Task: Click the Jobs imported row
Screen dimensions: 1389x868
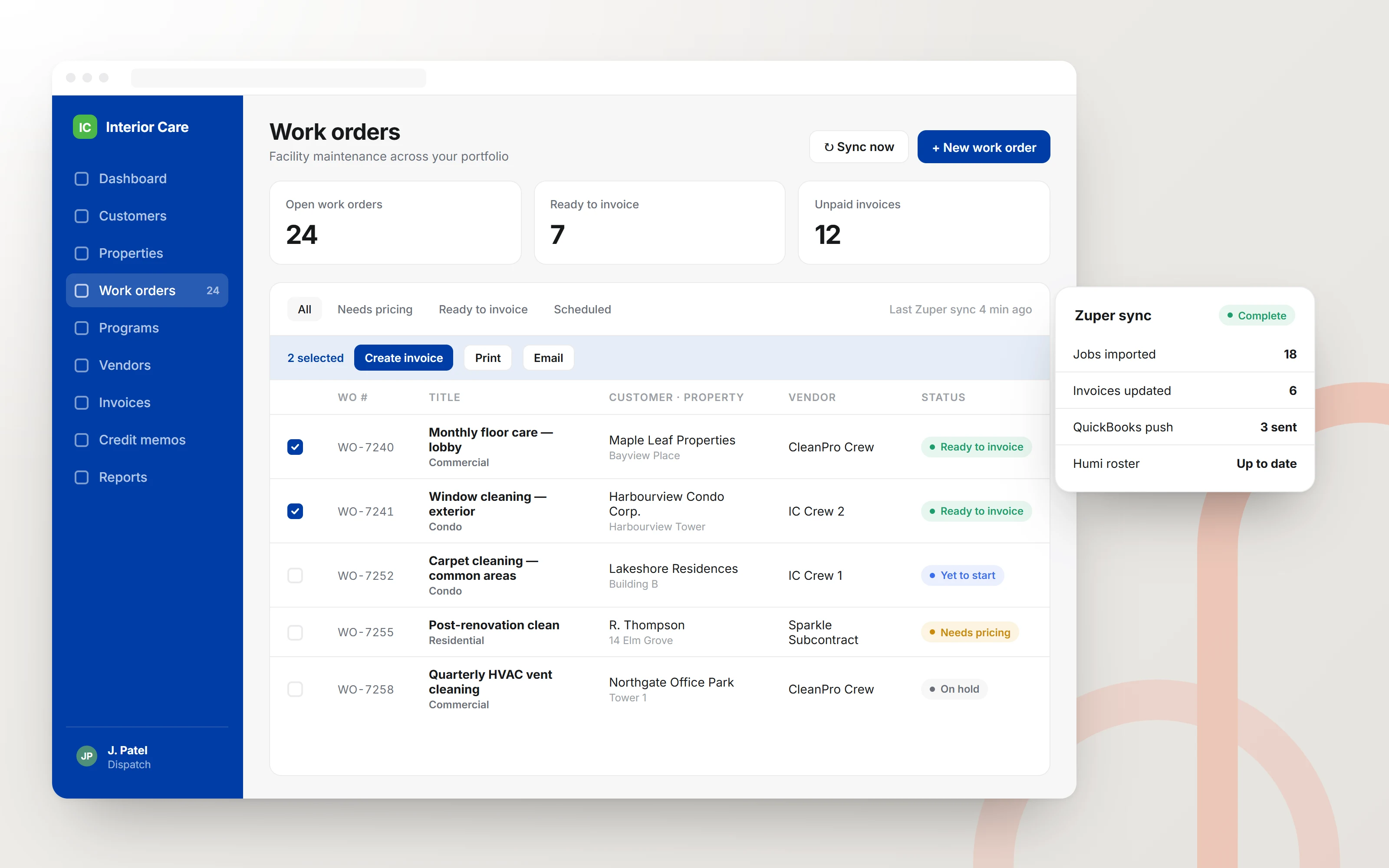Action: 1185,354
